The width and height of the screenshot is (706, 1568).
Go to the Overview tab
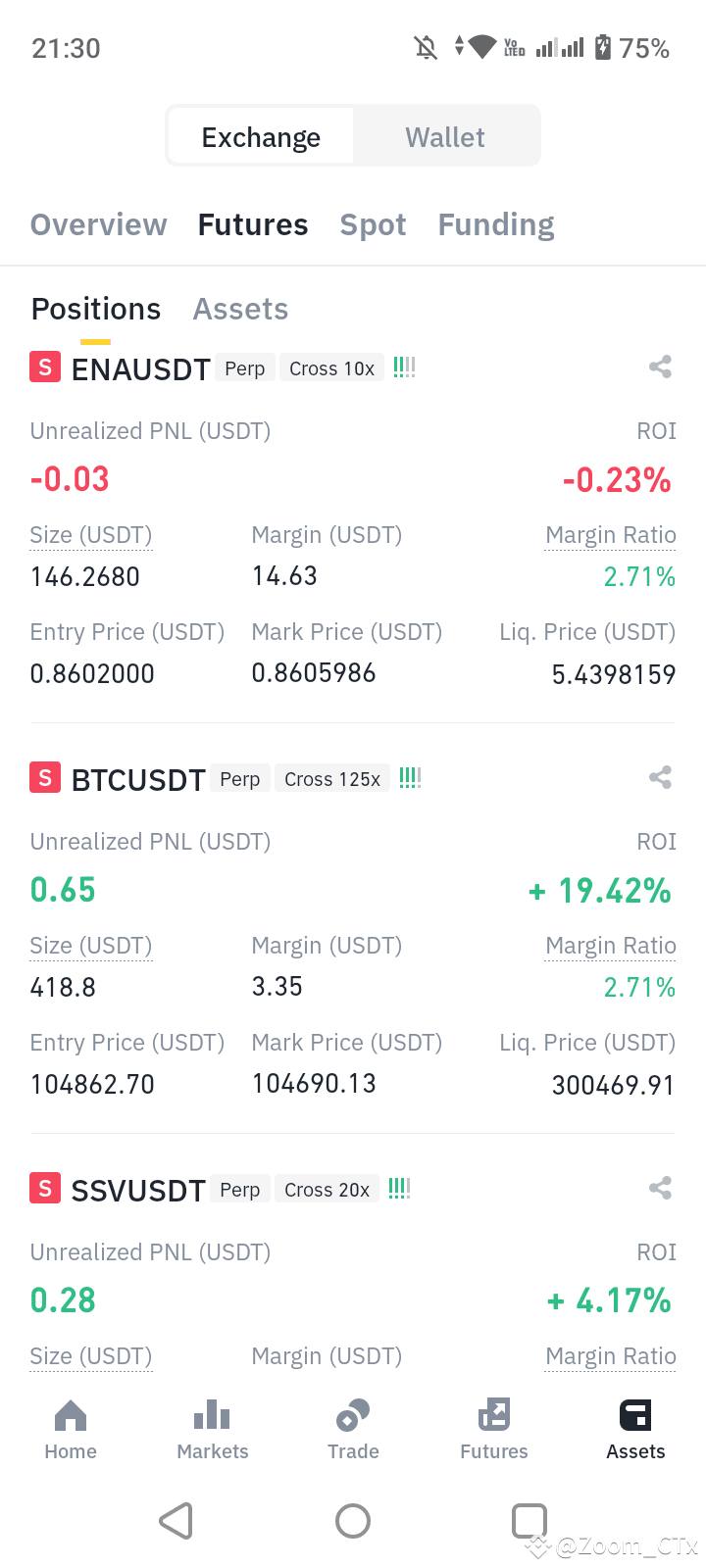coord(99,225)
